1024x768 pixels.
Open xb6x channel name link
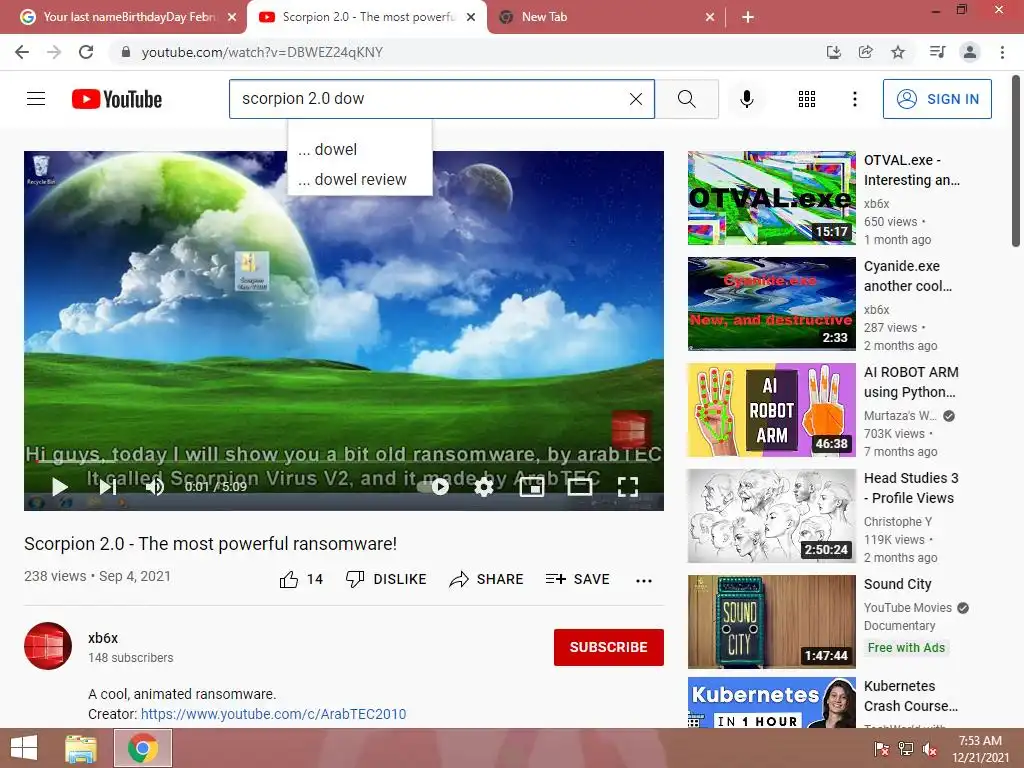(x=103, y=638)
